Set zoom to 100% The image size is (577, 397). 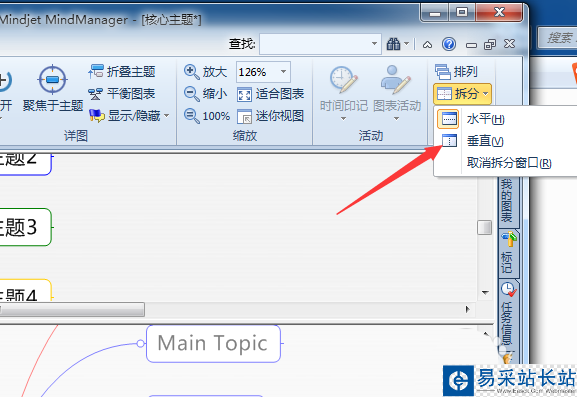pyautogui.click(x=207, y=116)
